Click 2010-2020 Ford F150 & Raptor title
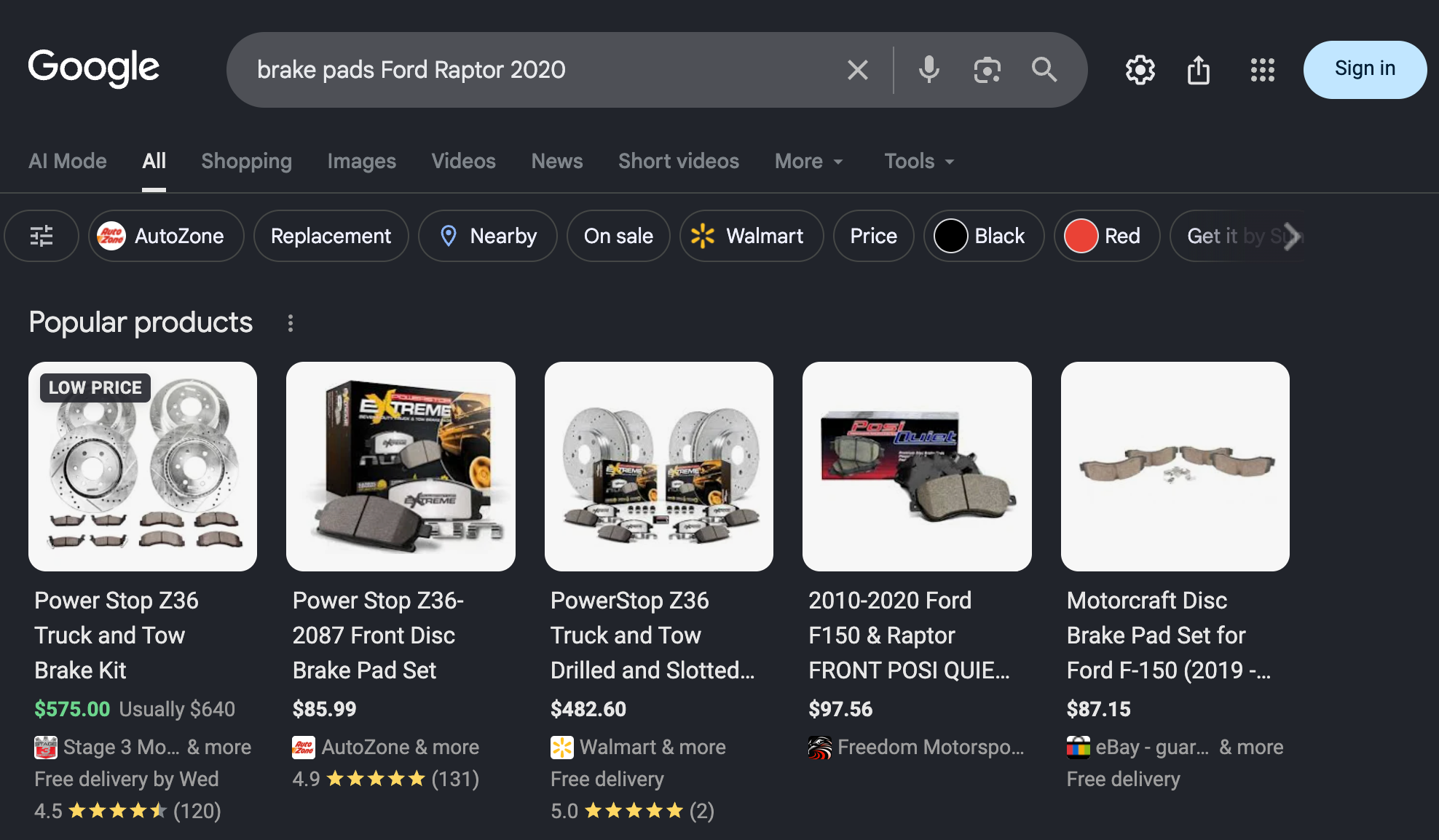 tap(909, 635)
